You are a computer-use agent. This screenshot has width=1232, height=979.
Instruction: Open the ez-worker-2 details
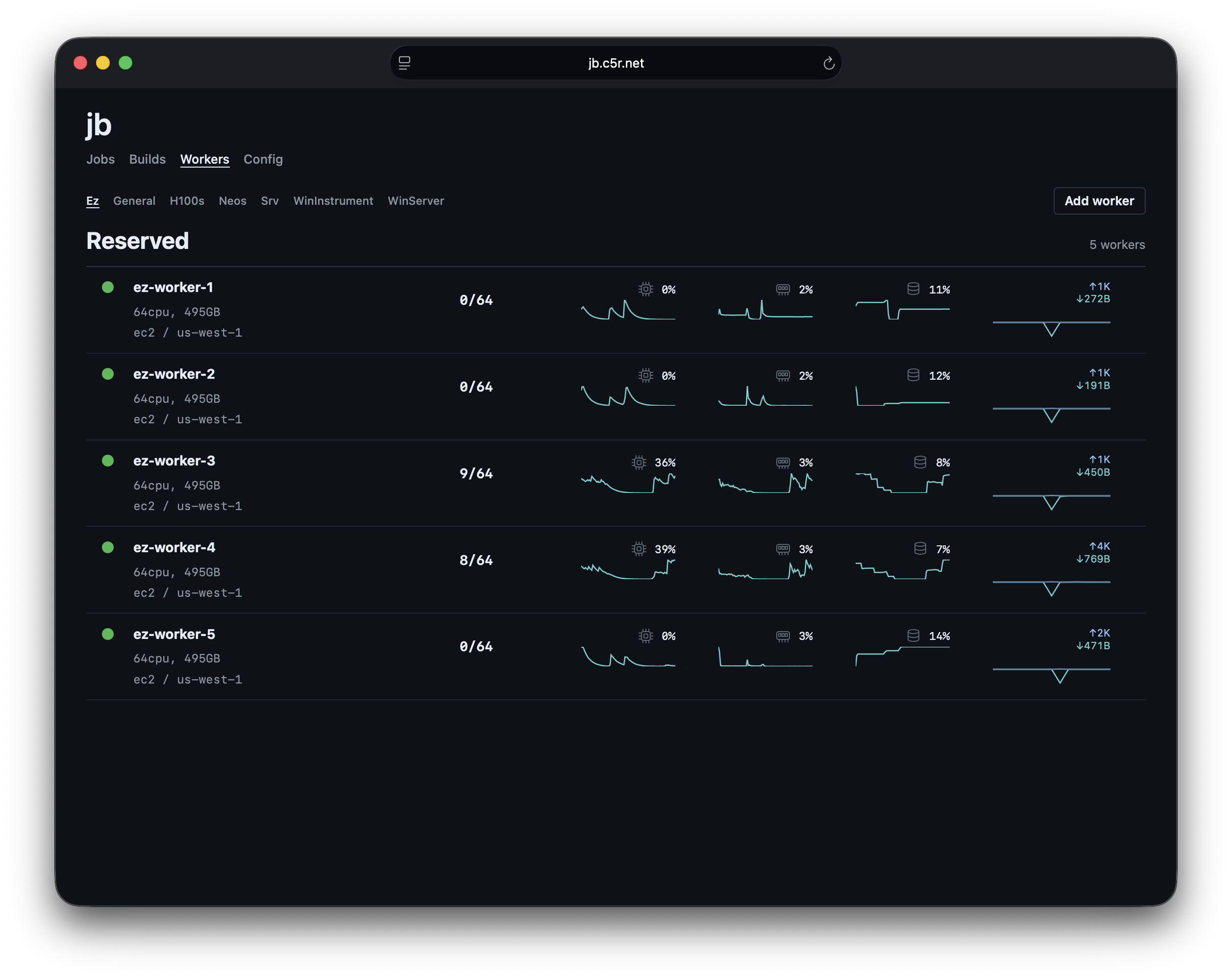coord(174,374)
